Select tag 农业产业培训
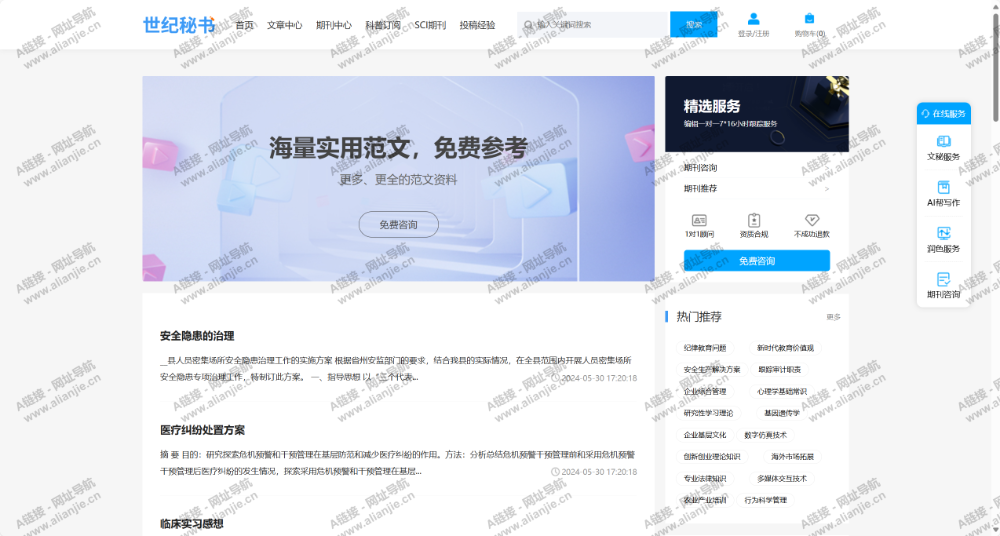The image size is (1000, 536). (705, 500)
